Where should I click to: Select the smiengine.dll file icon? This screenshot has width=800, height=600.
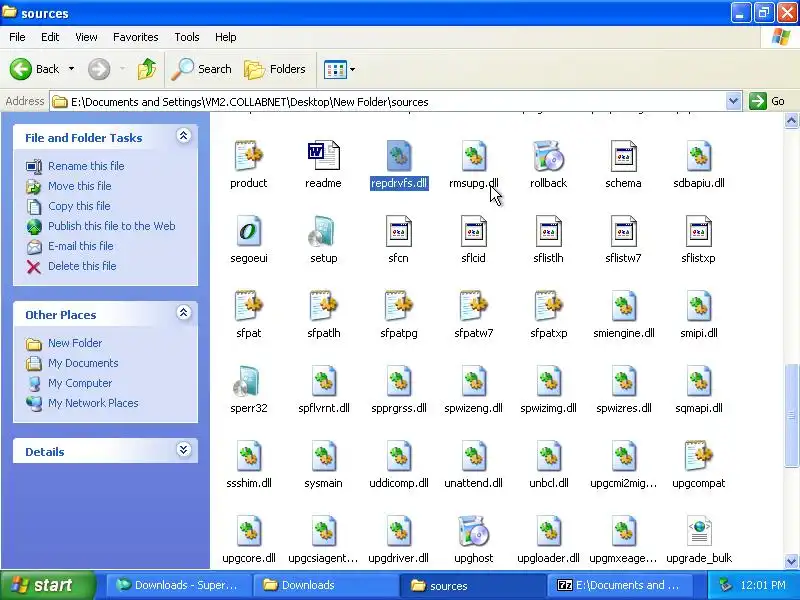[623, 306]
